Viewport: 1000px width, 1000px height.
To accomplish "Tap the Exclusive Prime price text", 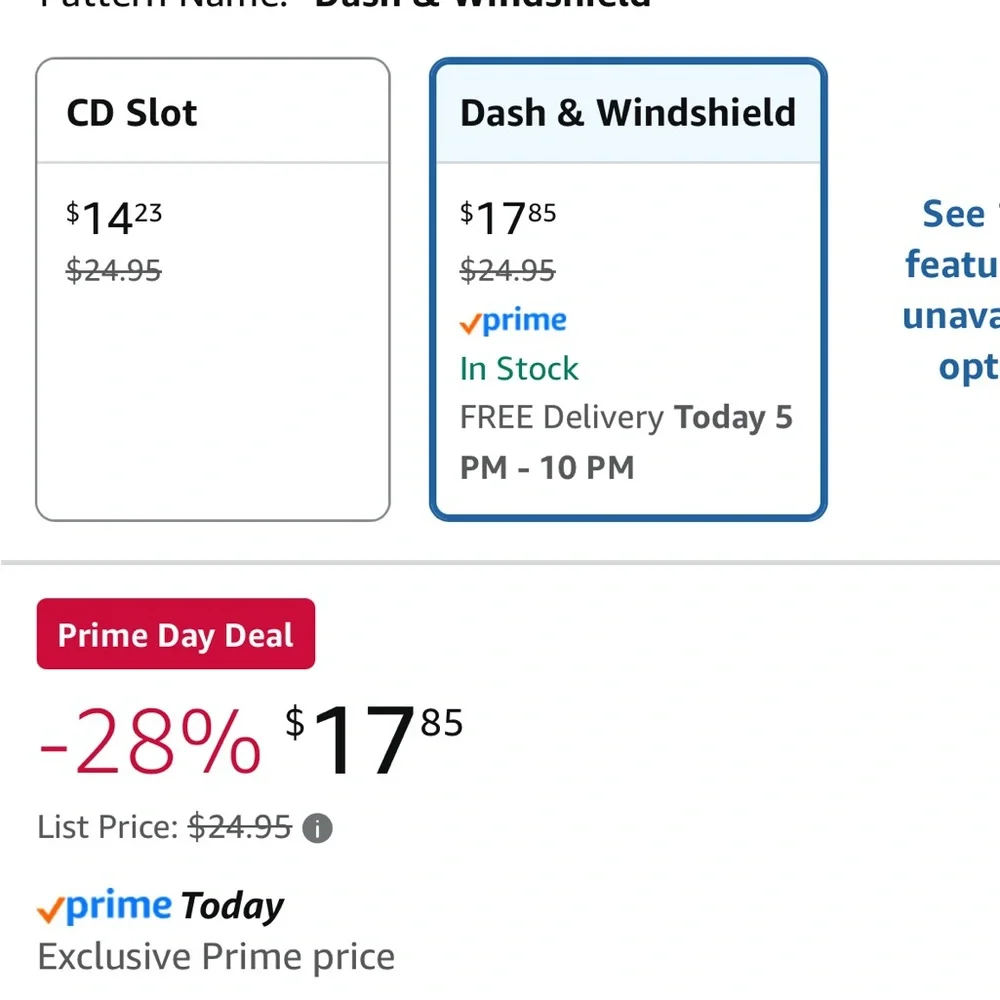I will click(x=216, y=957).
